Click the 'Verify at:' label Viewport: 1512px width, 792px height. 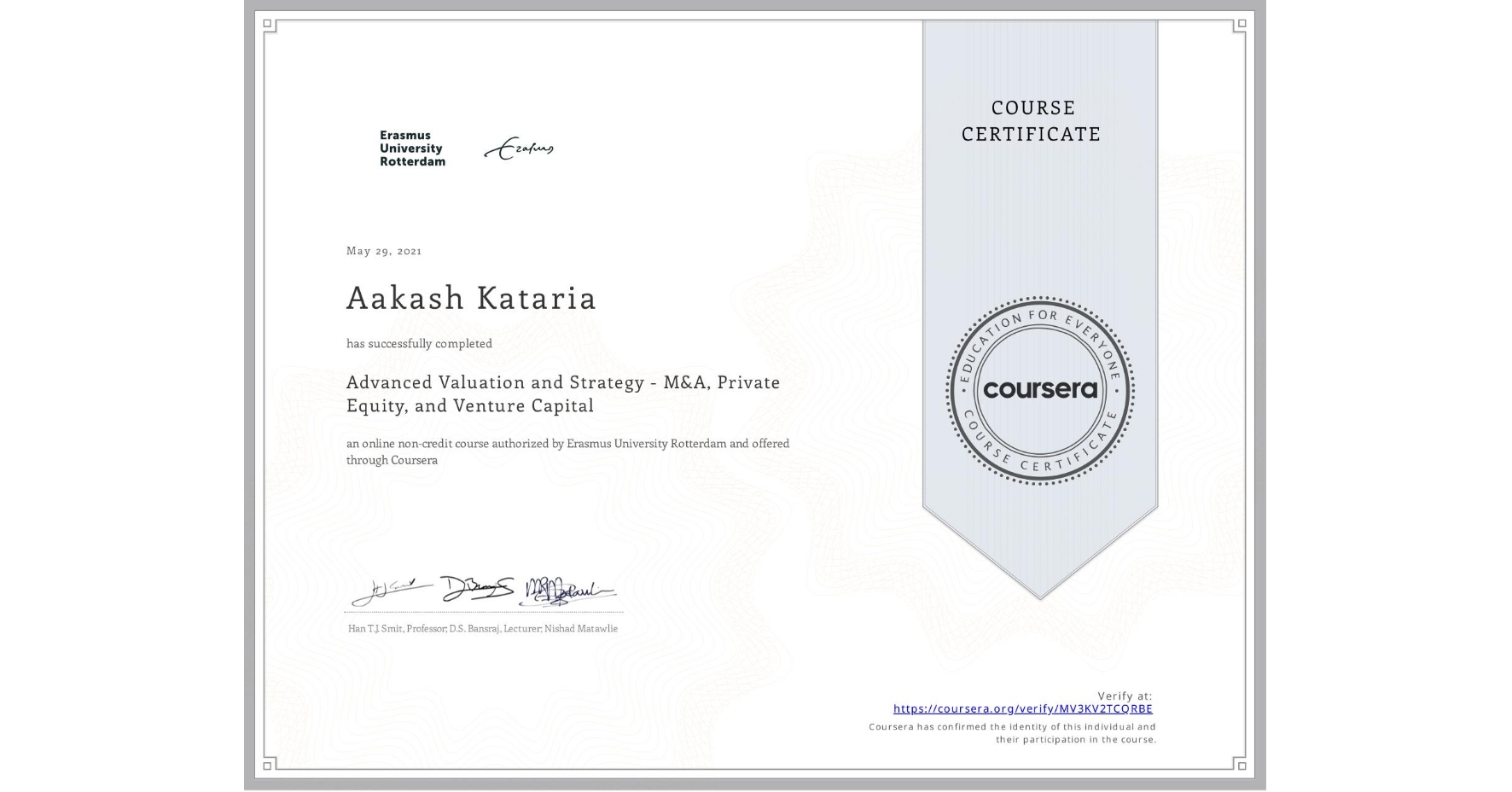click(x=1125, y=696)
